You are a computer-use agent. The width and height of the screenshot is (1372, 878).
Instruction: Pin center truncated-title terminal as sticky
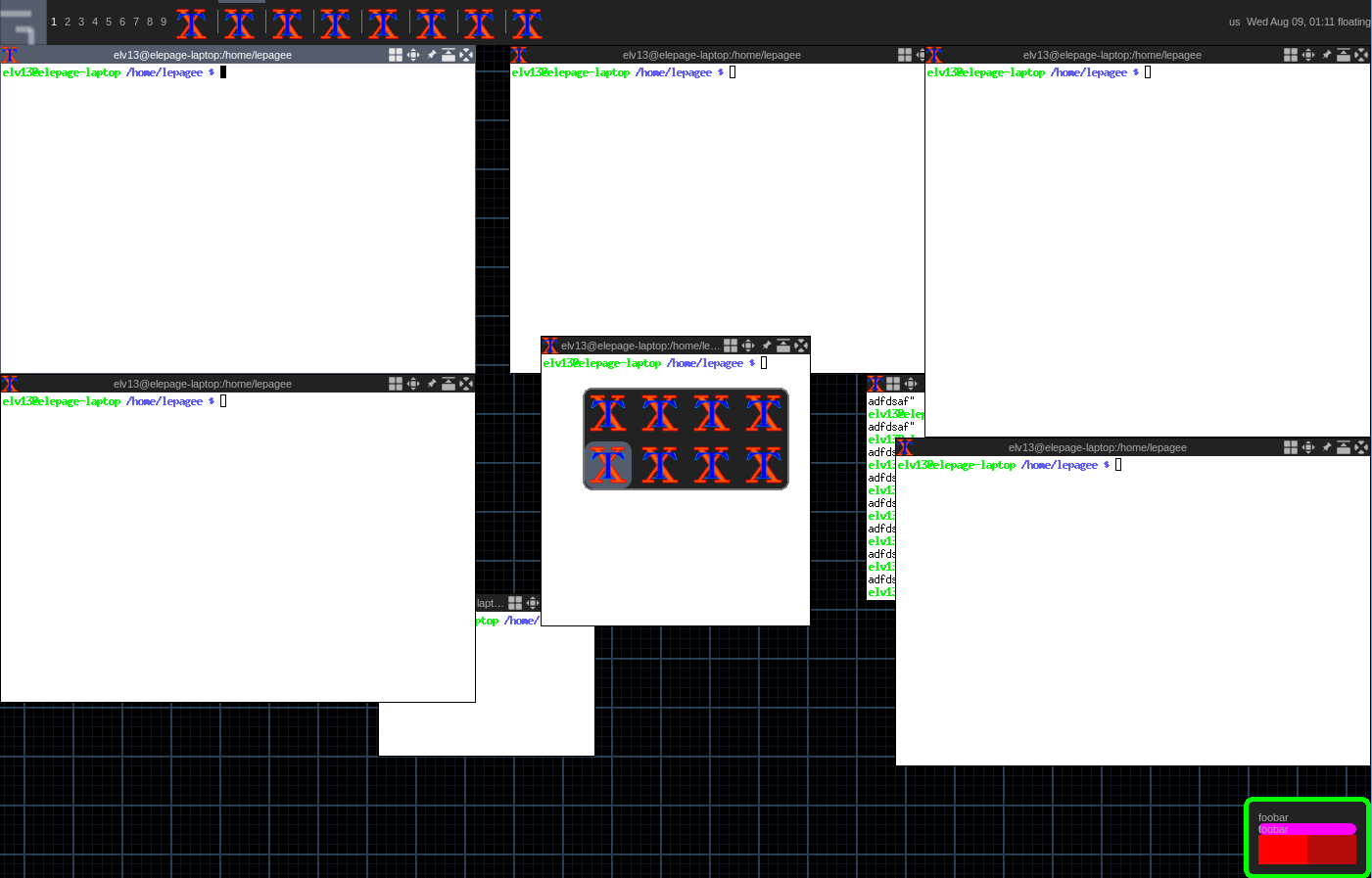[766, 346]
